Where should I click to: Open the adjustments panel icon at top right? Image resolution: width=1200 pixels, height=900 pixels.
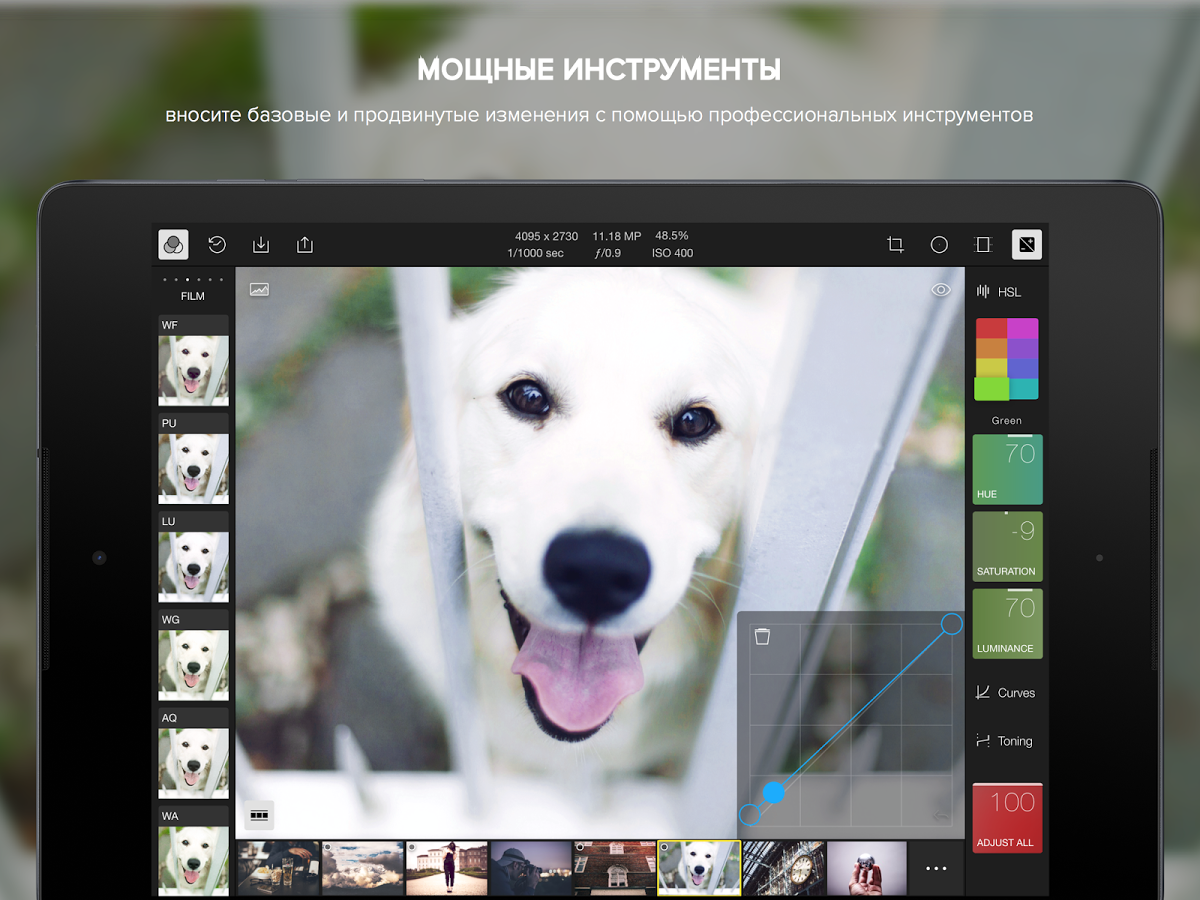pos(1026,245)
